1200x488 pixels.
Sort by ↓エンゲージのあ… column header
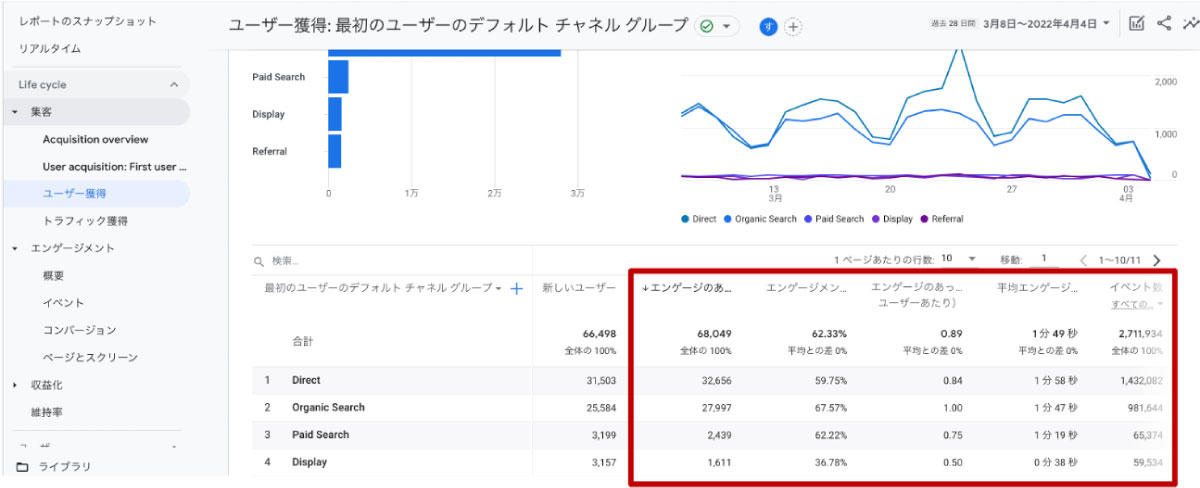coord(687,288)
